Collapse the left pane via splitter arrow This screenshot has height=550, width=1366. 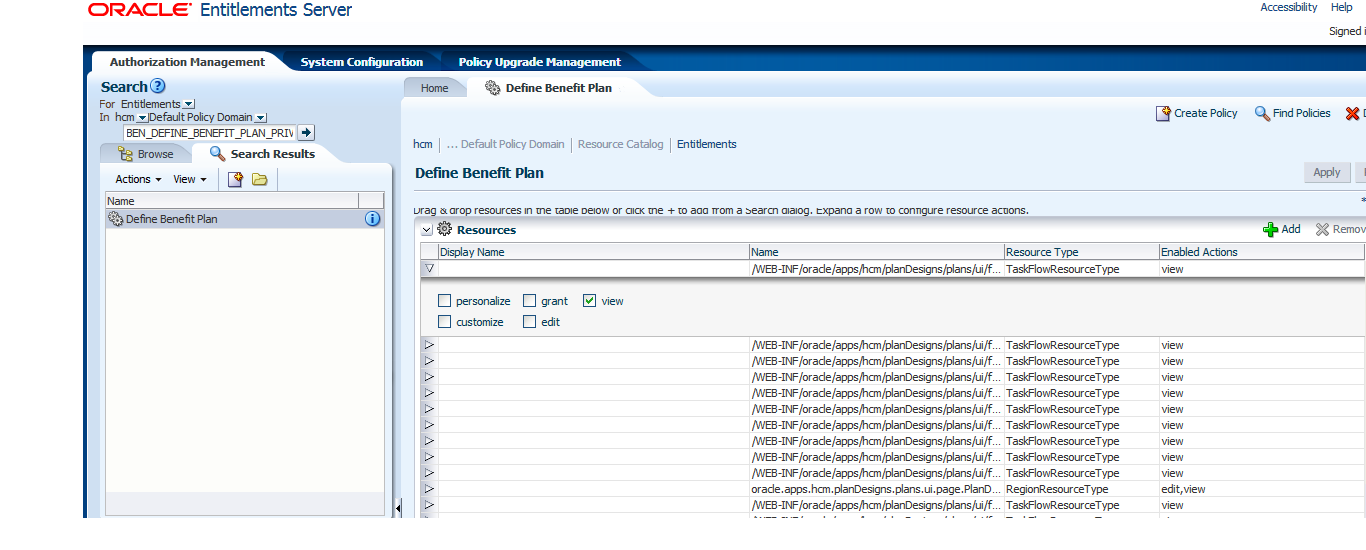coord(397,509)
